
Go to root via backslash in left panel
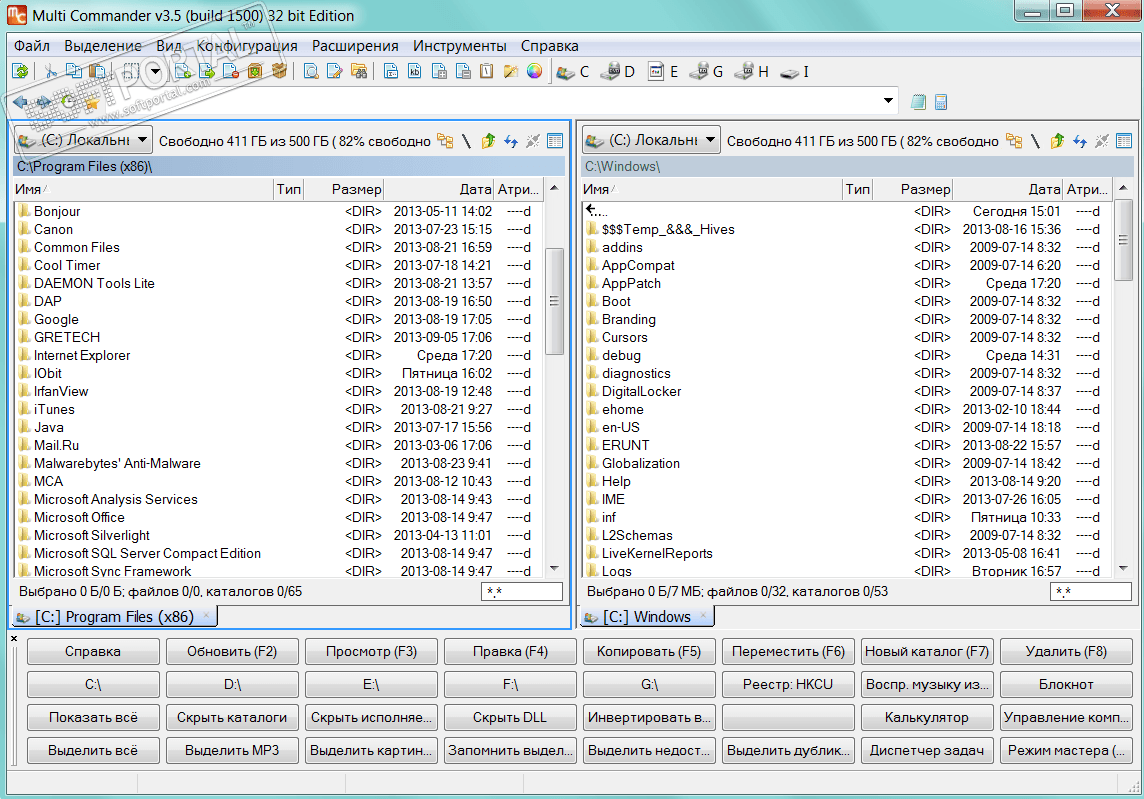[x=466, y=141]
